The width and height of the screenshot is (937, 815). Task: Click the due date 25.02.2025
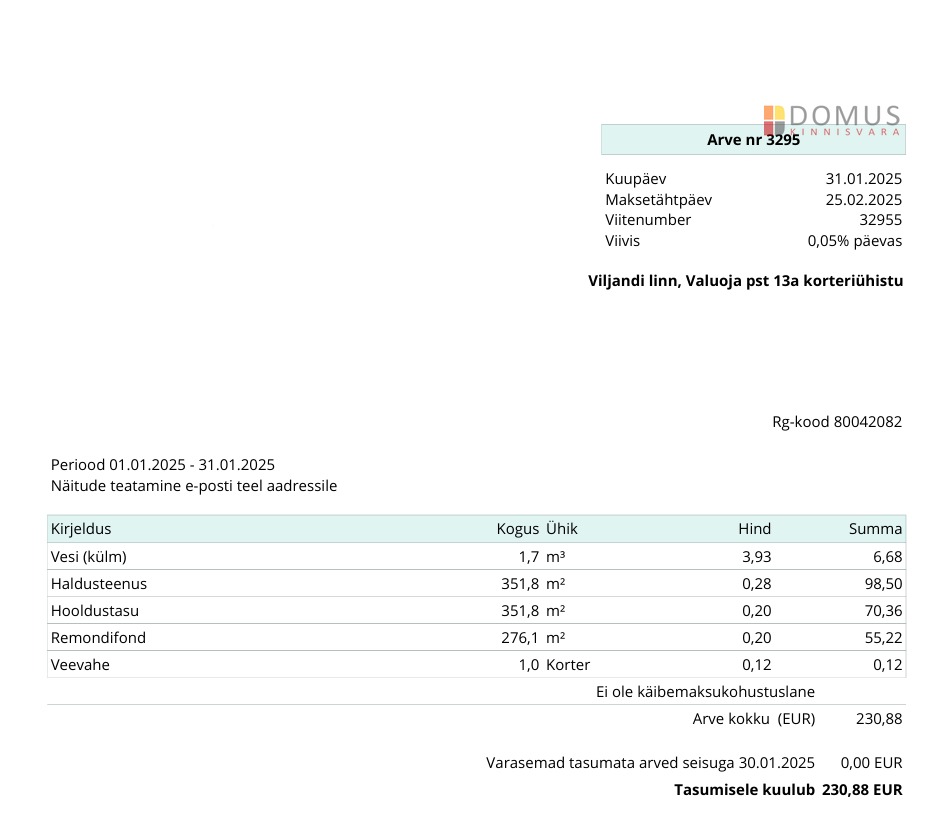click(863, 200)
